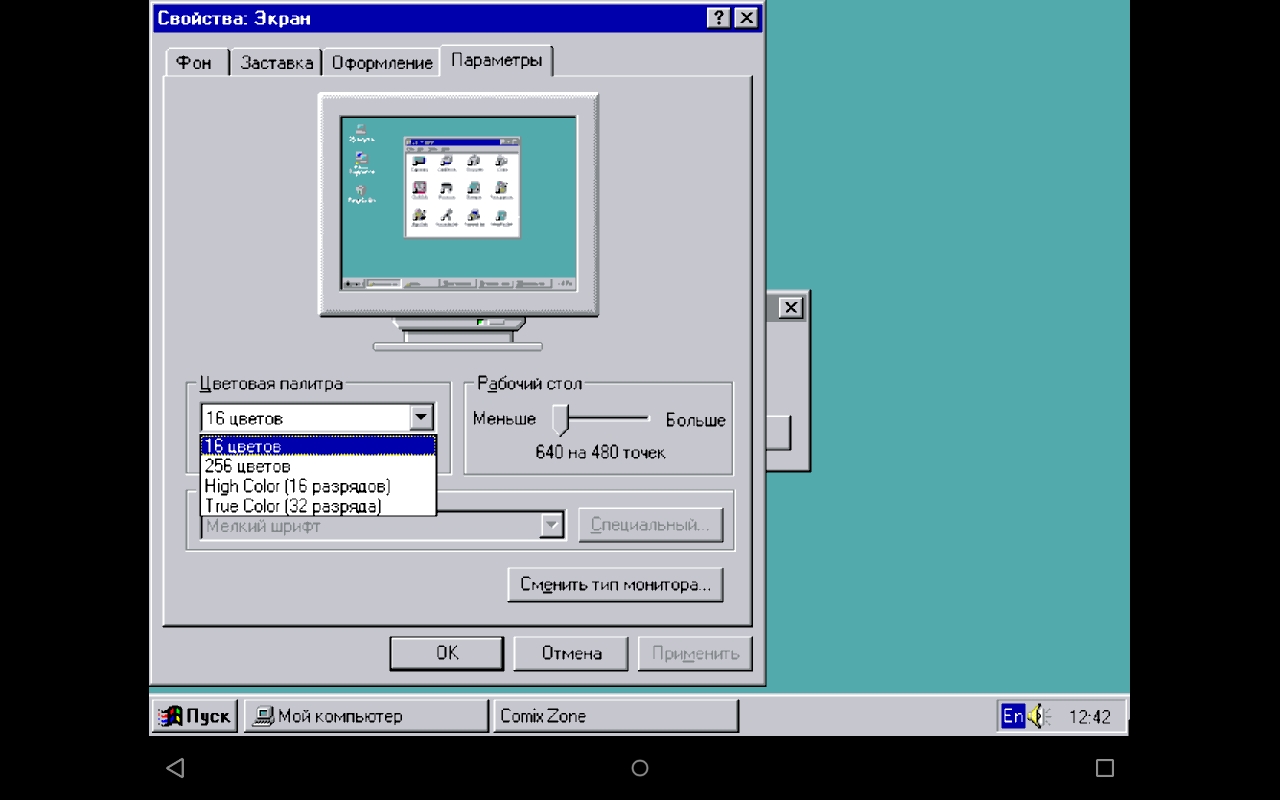1280x800 pixels.
Task: Open the Пуск start menu
Action: tap(195, 716)
